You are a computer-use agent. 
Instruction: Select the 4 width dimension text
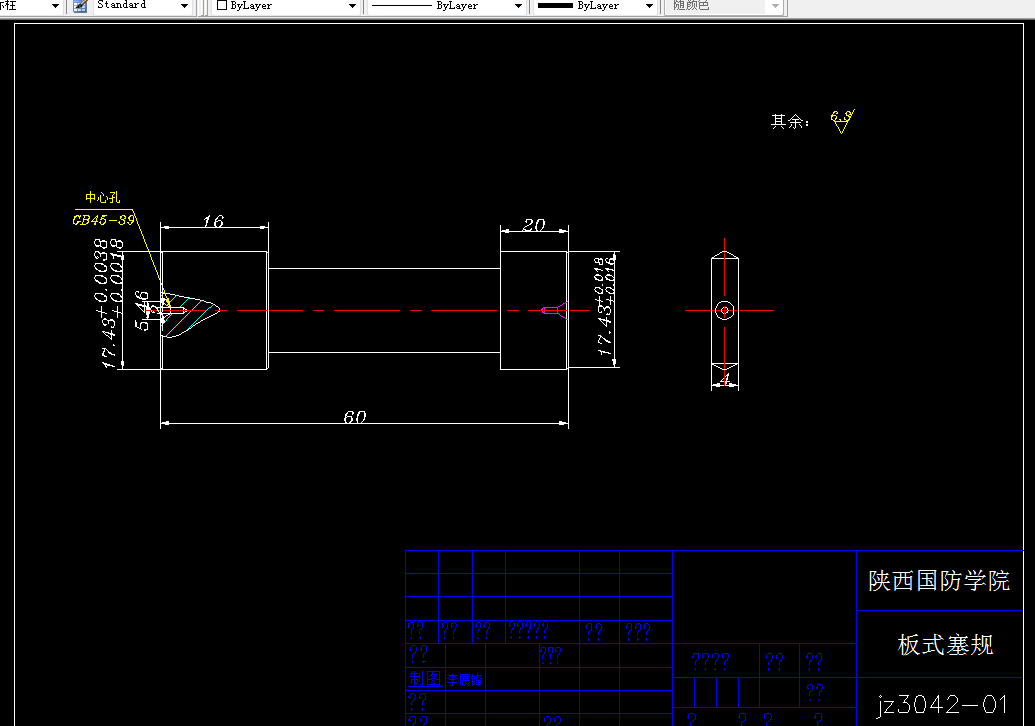click(x=725, y=380)
